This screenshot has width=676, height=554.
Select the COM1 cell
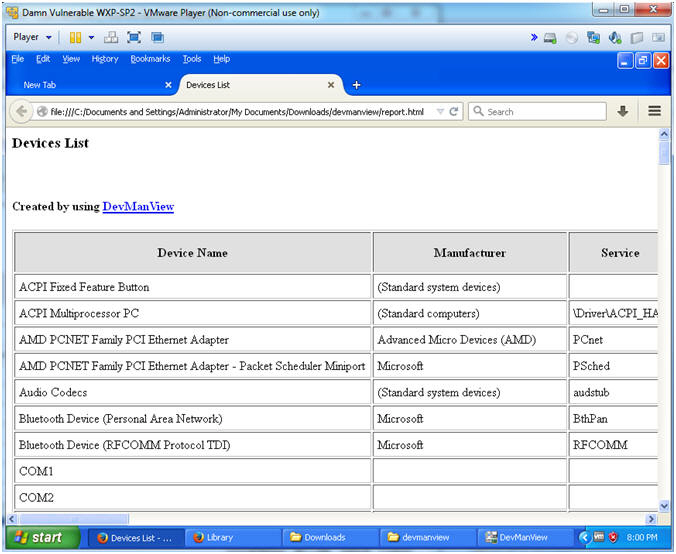click(x=192, y=471)
